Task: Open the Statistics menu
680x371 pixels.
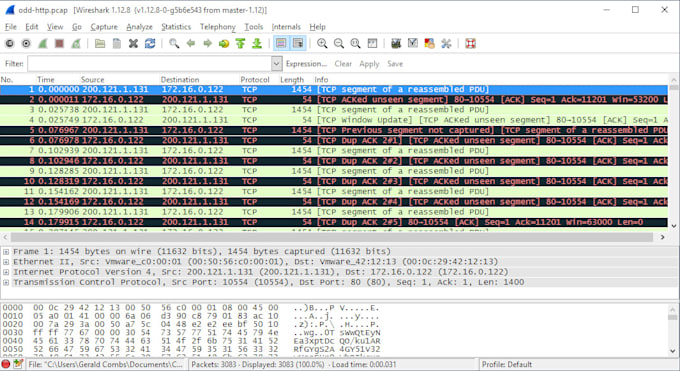Action: coord(176,27)
